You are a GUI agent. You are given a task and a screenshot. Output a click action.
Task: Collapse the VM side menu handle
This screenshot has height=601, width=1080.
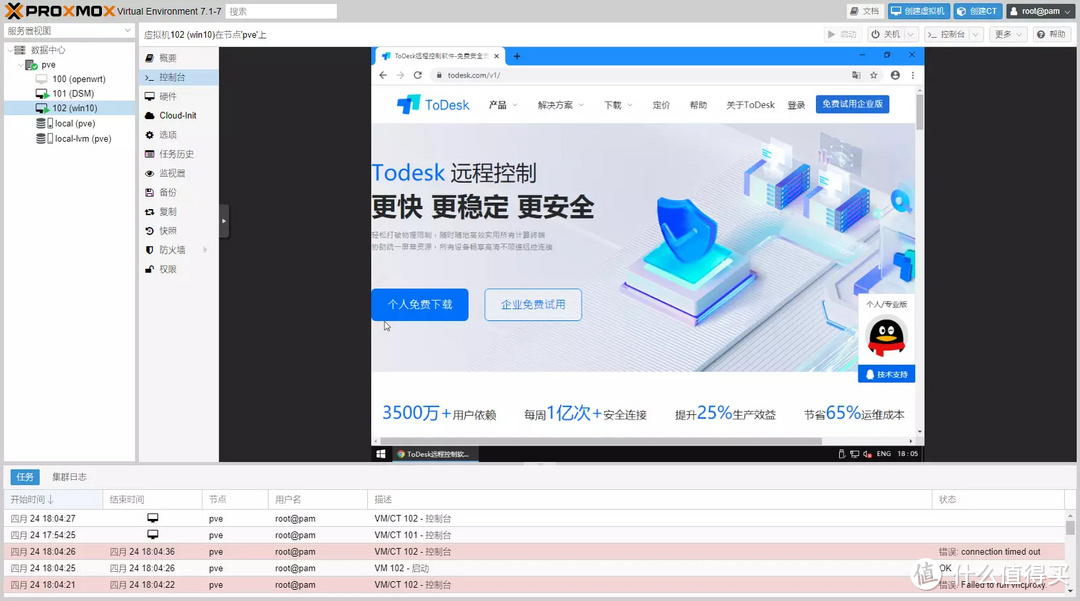(224, 221)
